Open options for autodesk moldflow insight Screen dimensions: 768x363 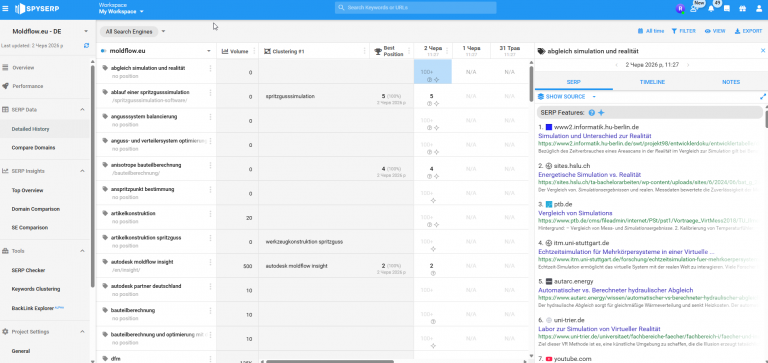pos(211,262)
